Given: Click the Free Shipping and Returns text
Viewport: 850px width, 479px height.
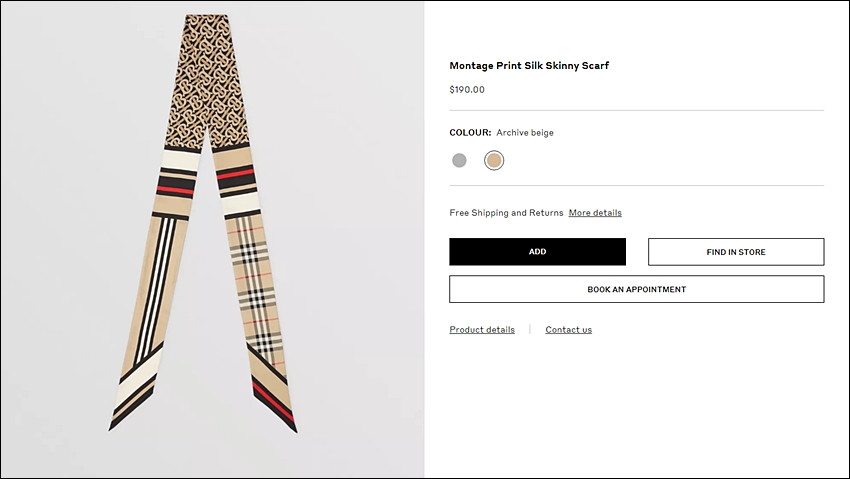Looking at the screenshot, I should point(506,213).
